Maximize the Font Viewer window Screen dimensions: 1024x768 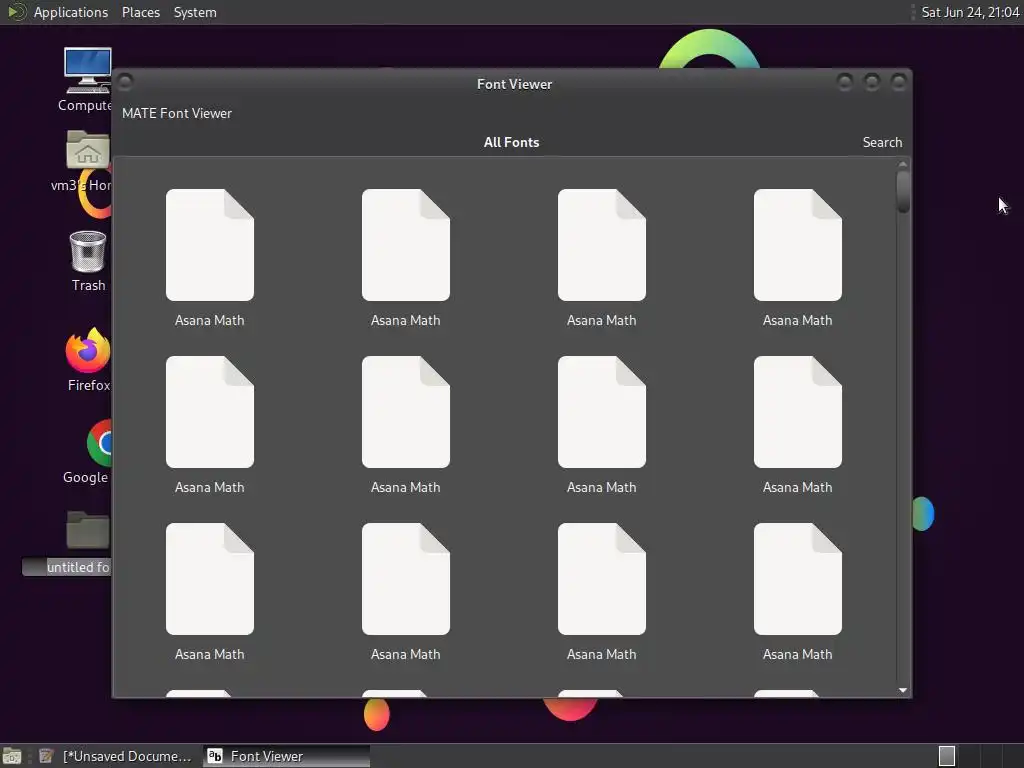pos(872,82)
